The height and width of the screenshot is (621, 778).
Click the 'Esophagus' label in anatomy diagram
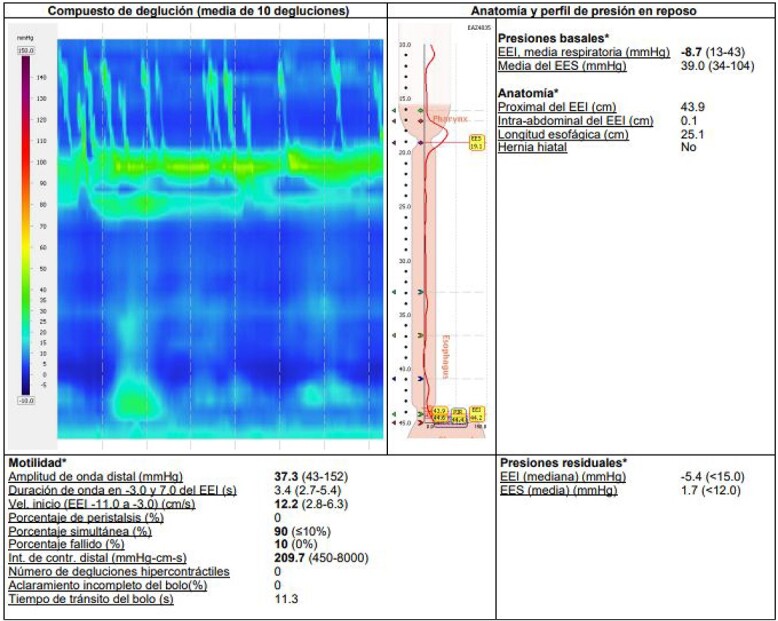click(x=445, y=357)
